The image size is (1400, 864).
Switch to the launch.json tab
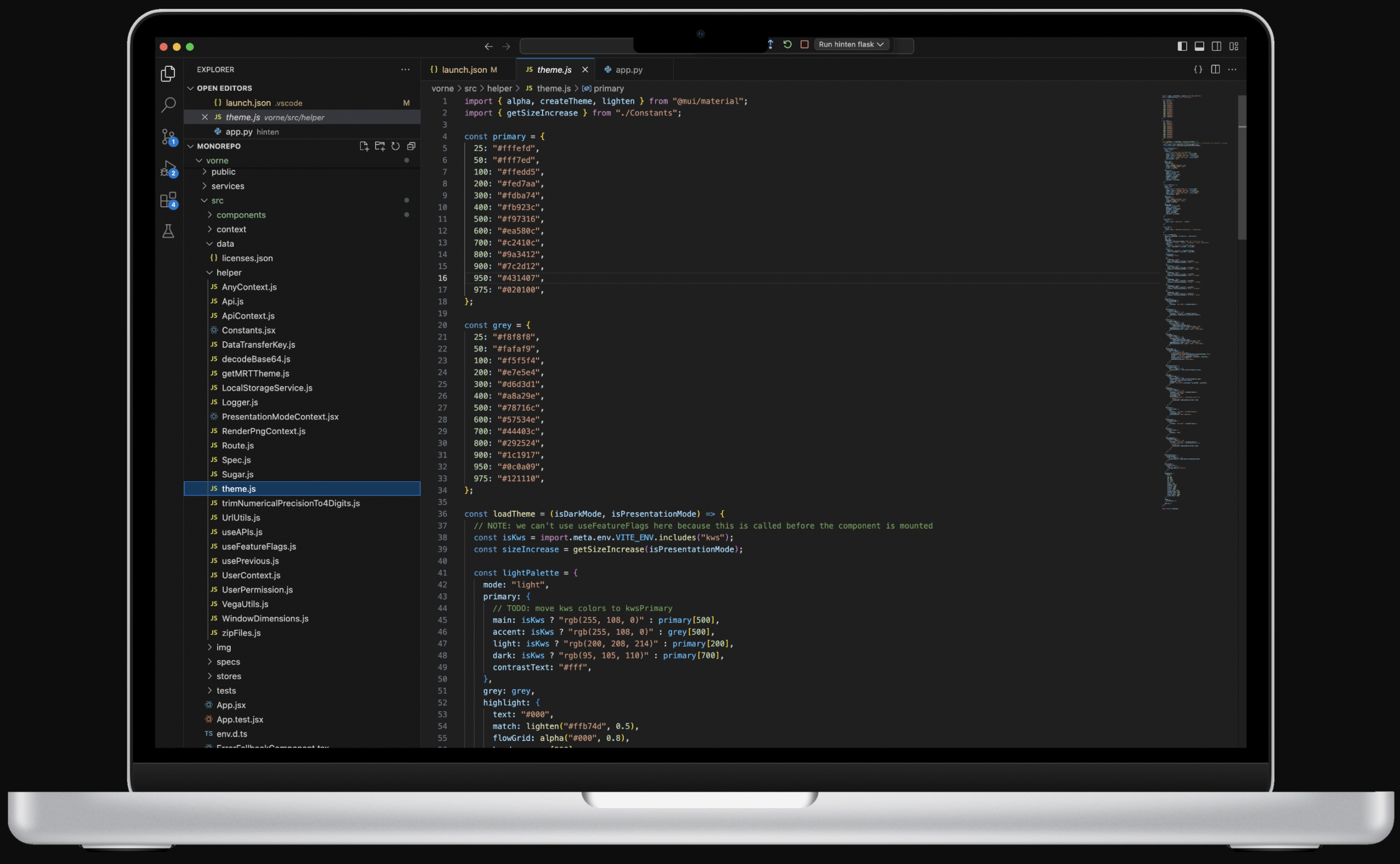pos(464,69)
